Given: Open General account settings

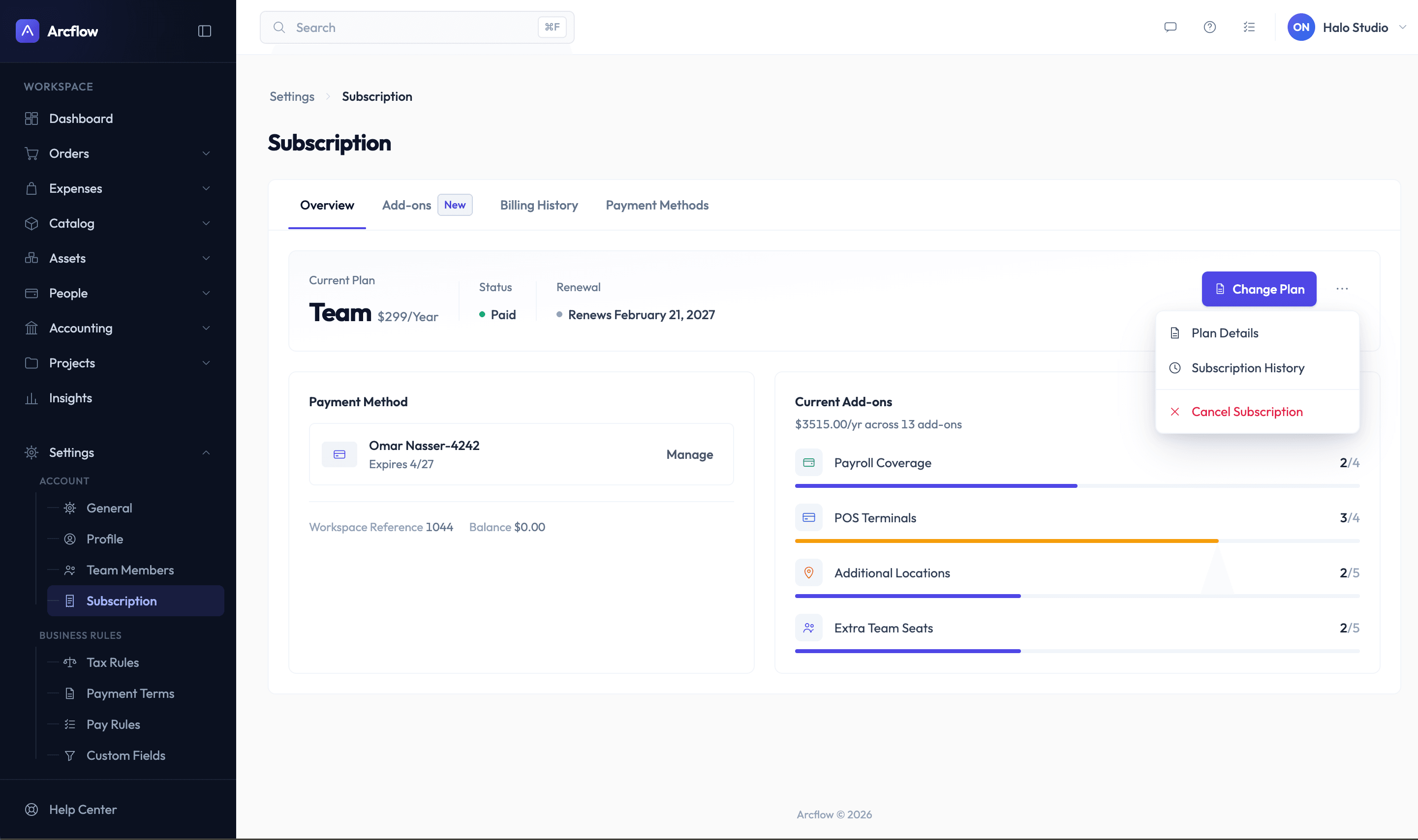Looking at the screenshot, I should coord(136,508).
